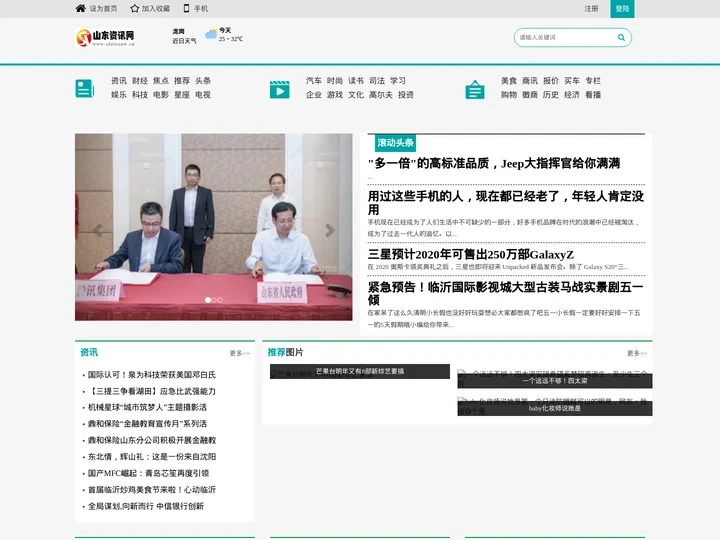
Task: Open news item 国际认可！泉为科技荣获美国邓白氏
Action: tap(152, 375)
